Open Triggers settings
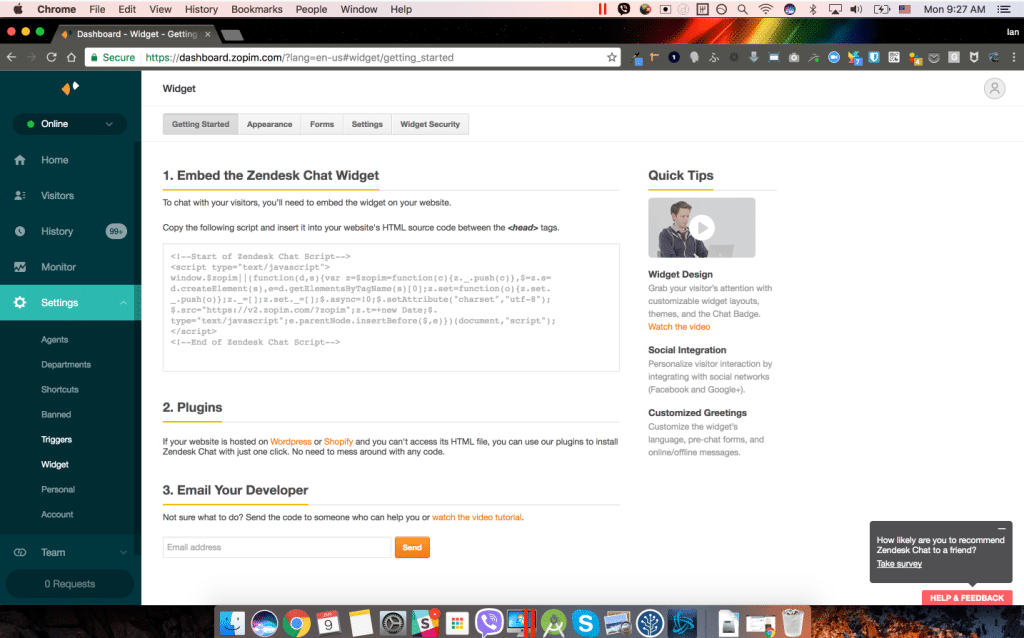 (56, 439)
